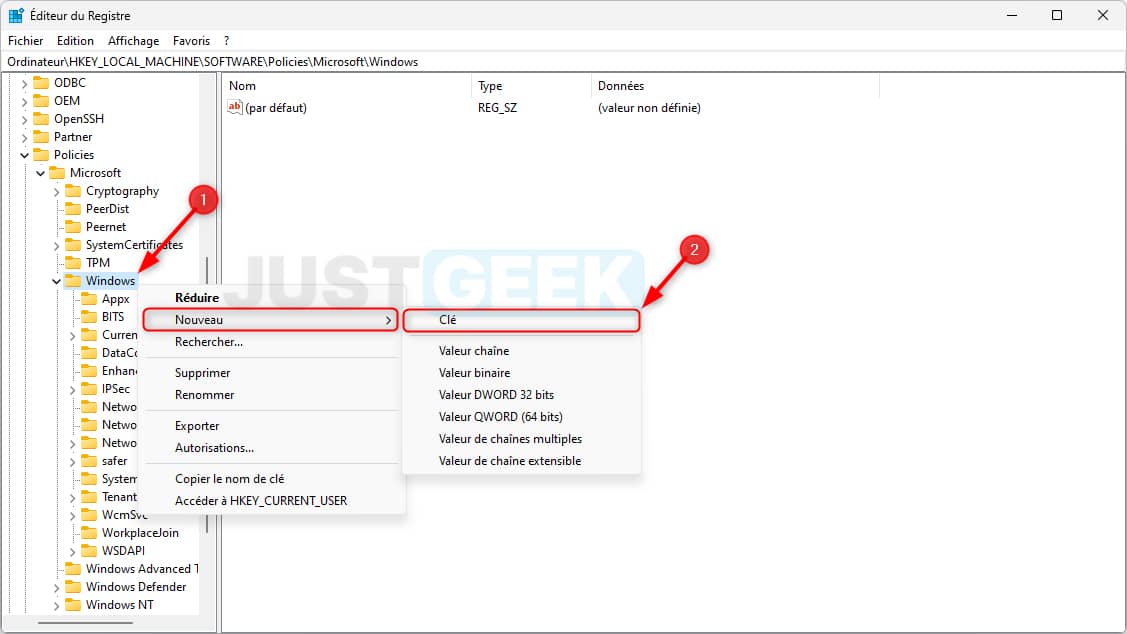Click the Windows Defender folder icon
Viewport: 1127px width, 634px height.
[x=73, y=587]
